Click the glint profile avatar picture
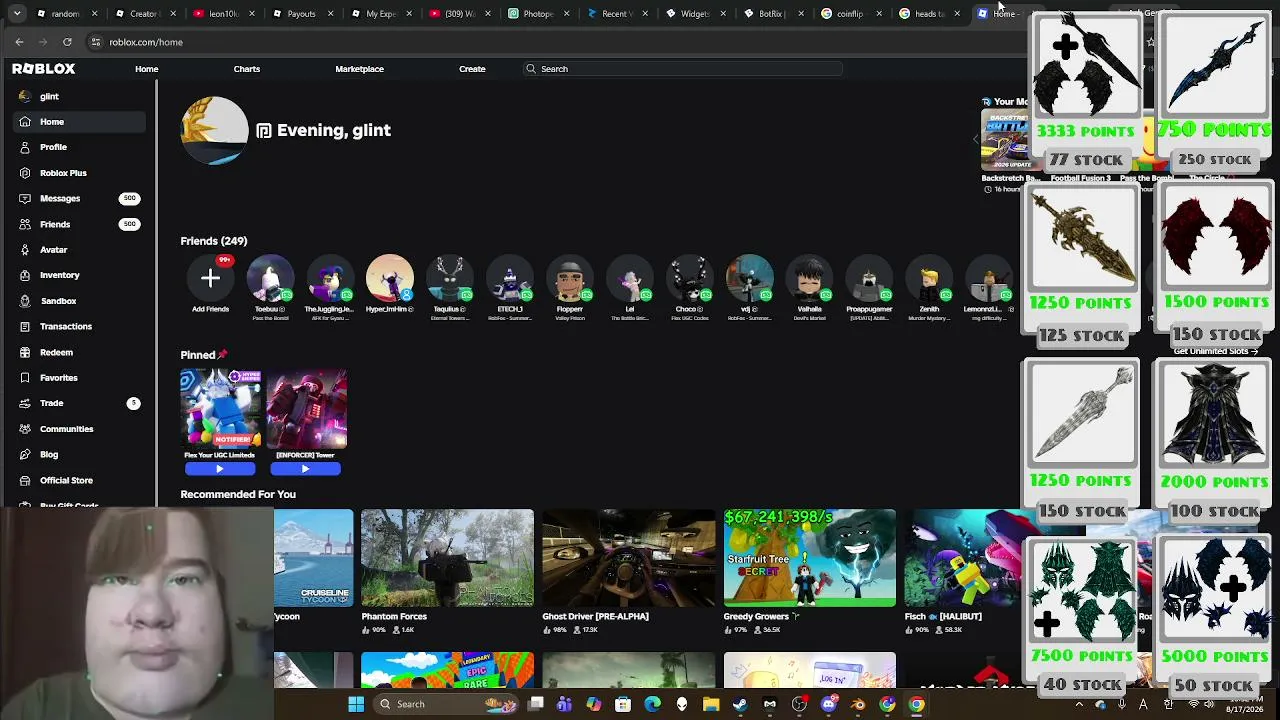This screenshot has width=1280, height=720. (214, 130)
